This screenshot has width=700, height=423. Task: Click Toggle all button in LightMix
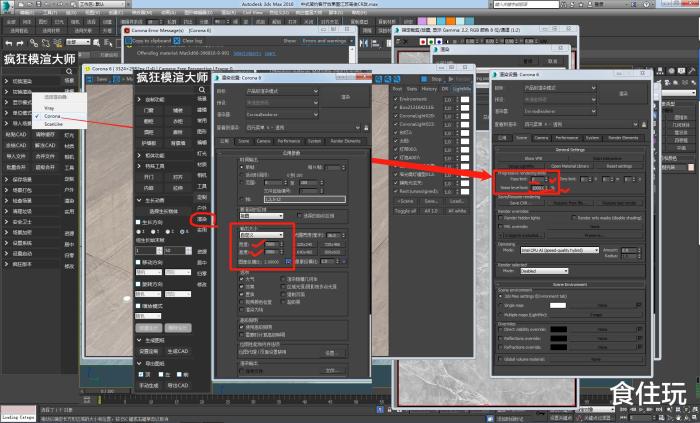pyautogui.click(x=405, y=211)
